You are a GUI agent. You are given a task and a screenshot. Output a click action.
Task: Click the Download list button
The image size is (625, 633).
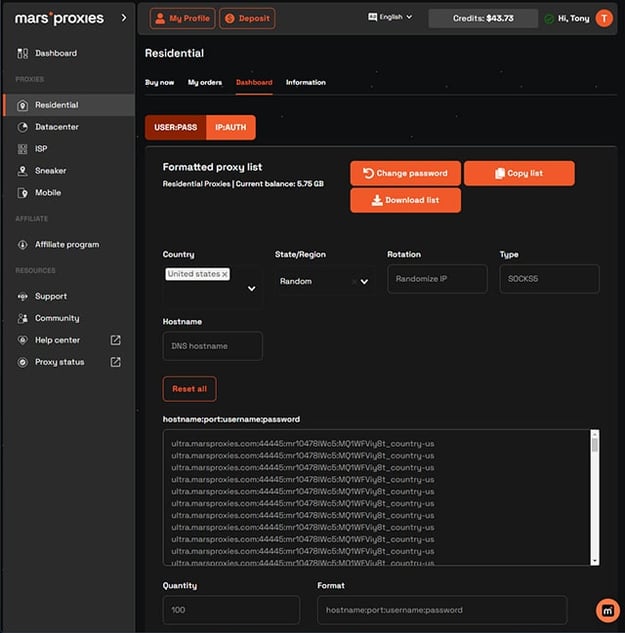click(405, 200)
